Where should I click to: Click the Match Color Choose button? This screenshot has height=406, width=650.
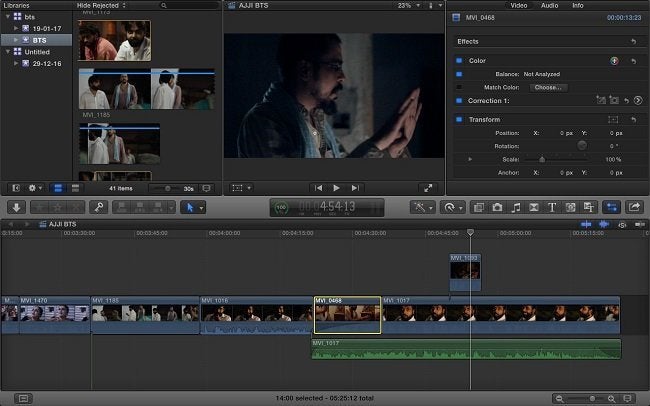[x=548, y=88]
